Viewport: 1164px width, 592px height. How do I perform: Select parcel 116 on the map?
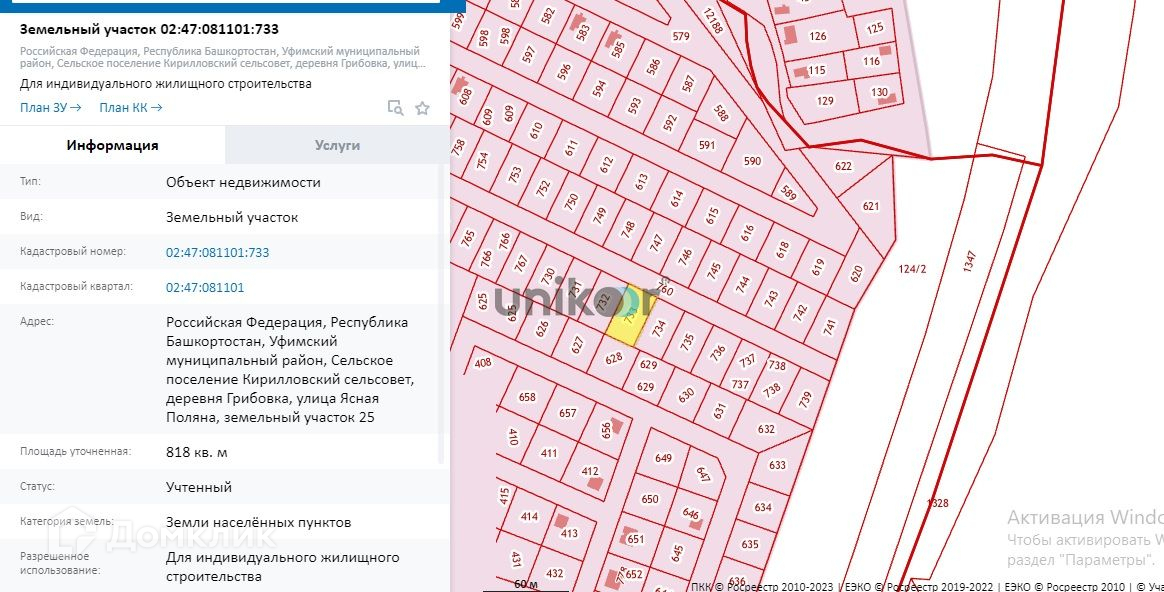click(872, 61)
